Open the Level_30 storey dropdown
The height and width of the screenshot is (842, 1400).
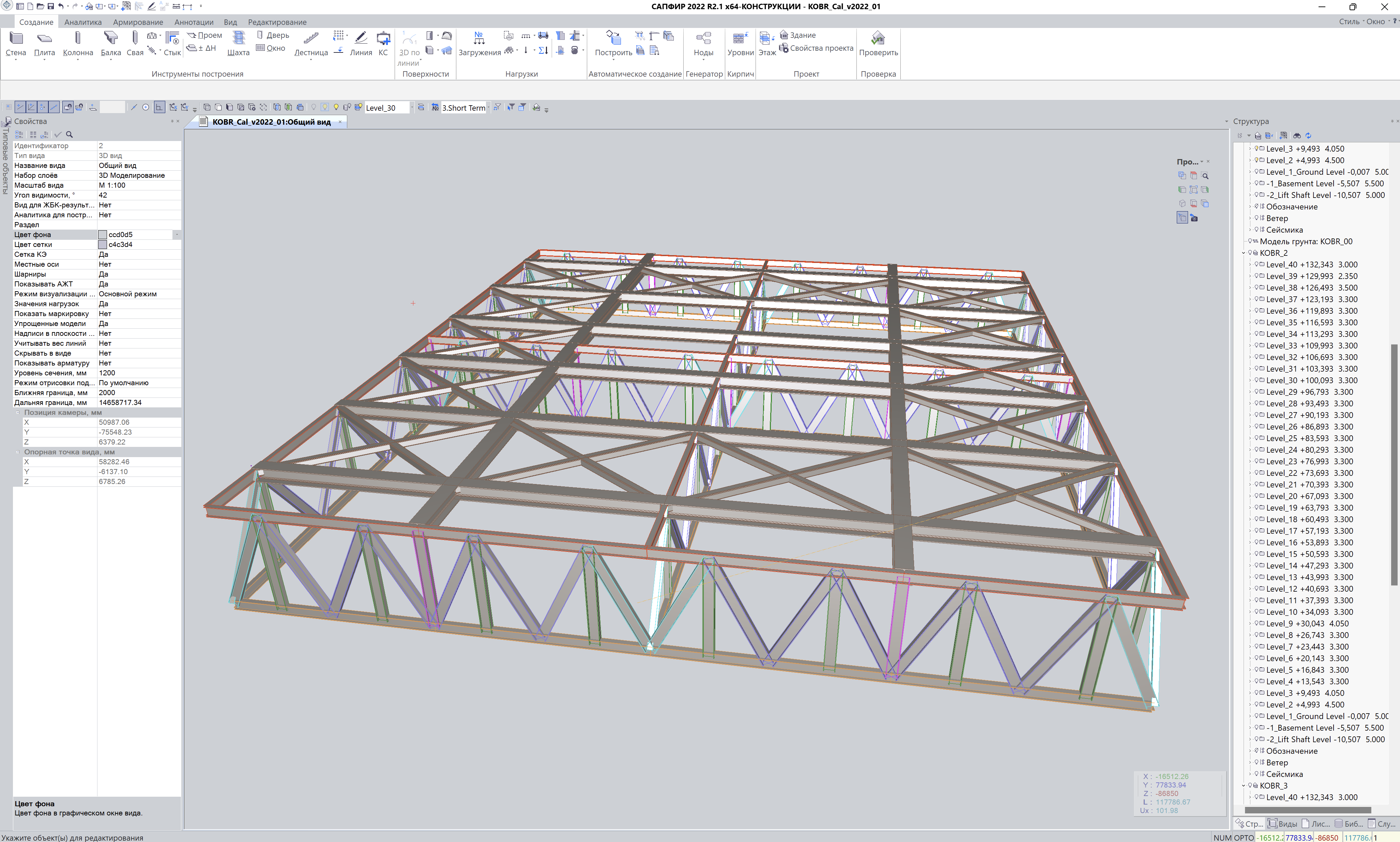click(x=412, y=108)
